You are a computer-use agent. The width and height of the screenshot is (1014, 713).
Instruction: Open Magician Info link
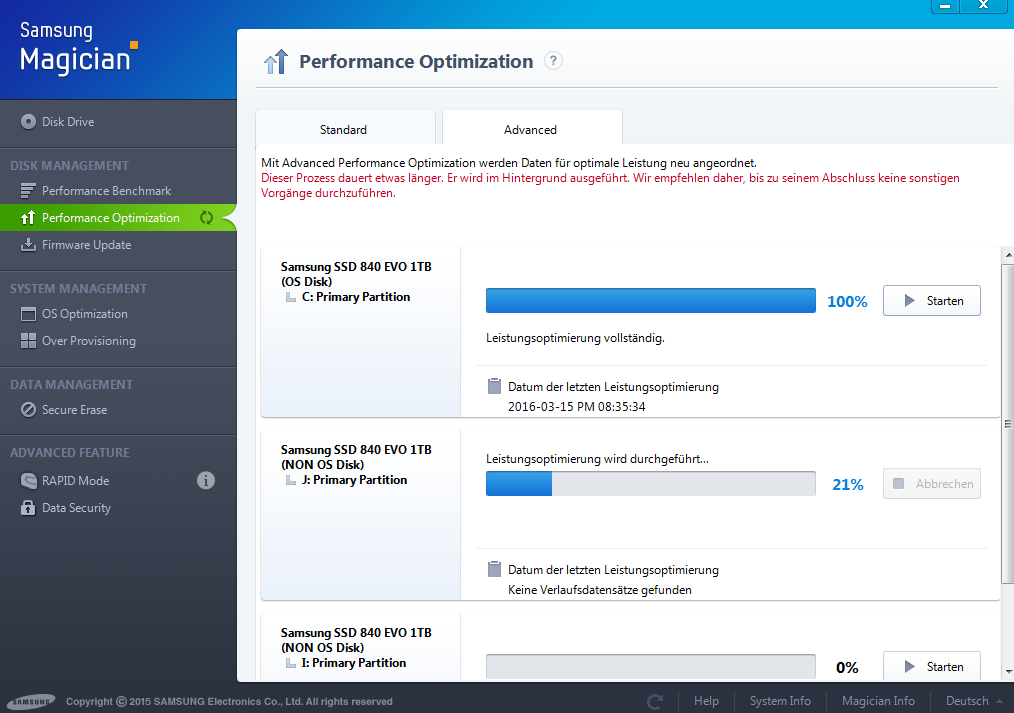tap(878, 701)
